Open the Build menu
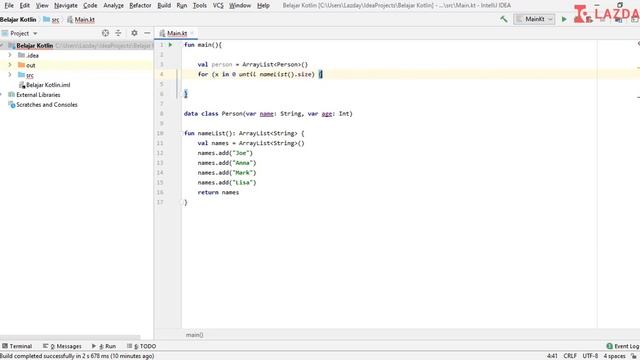 pyautogui.click(x=164, y=5)
